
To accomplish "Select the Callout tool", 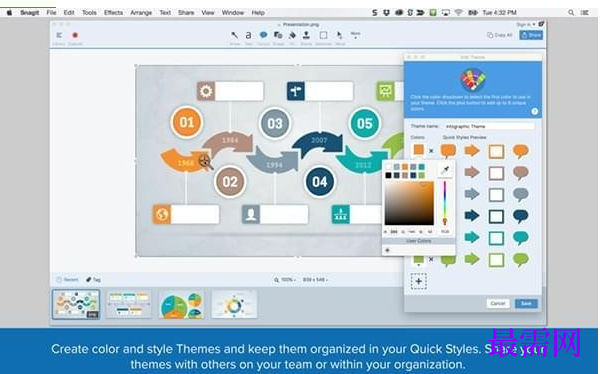I will point(263,35).
